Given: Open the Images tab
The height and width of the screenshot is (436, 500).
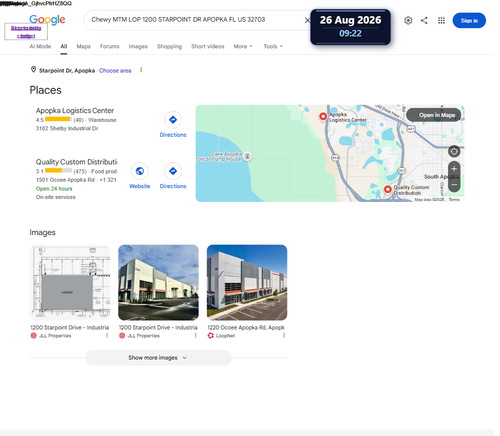Looking at the screenshot, I should coord(138,46).
